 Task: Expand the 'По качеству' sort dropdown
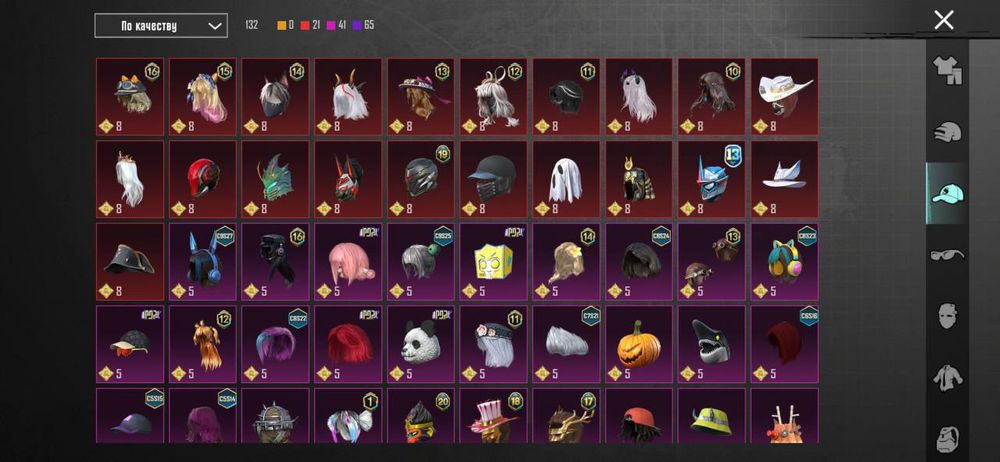tap(161, 26)
